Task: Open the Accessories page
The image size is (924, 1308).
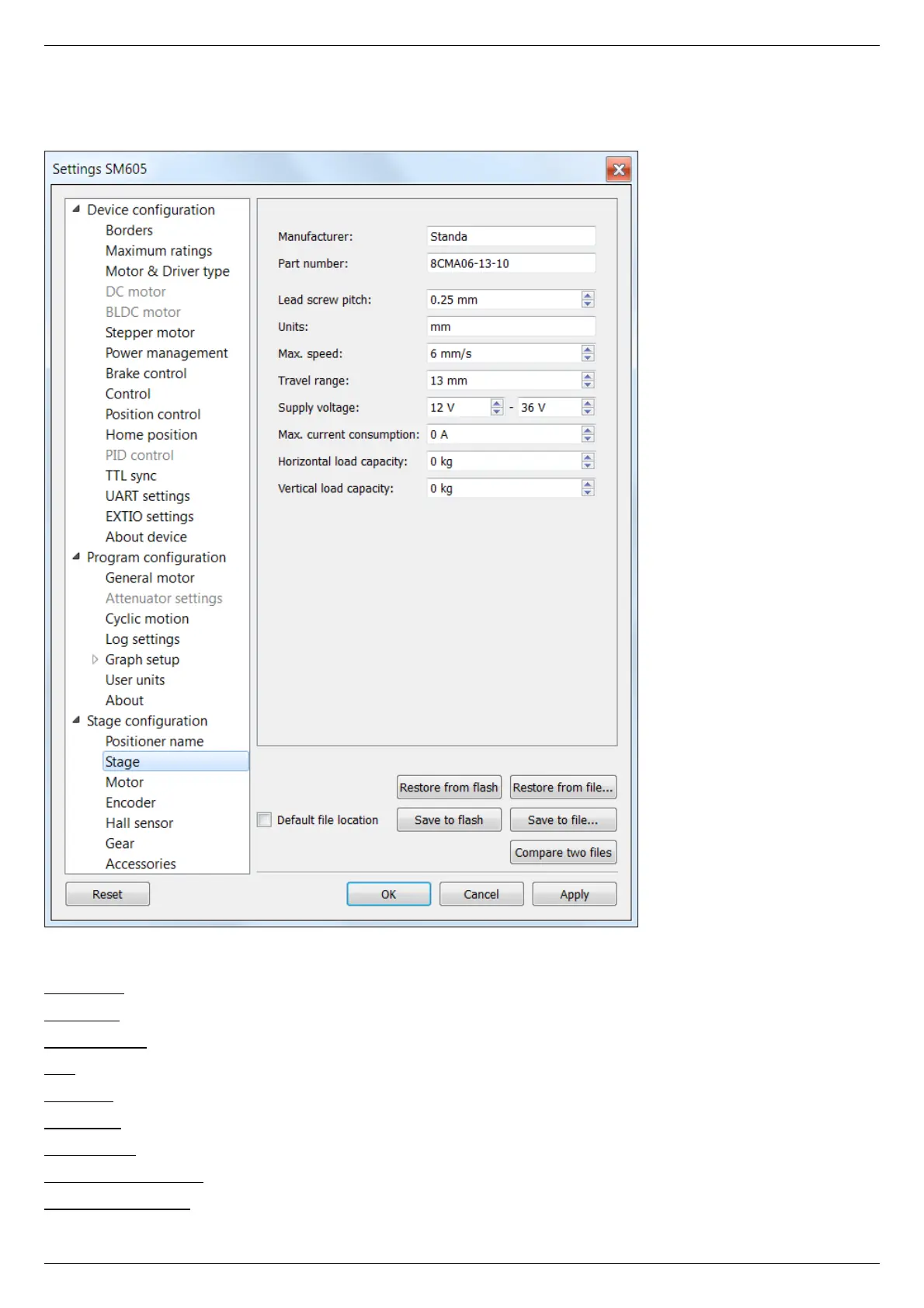Action: point(141,864)
